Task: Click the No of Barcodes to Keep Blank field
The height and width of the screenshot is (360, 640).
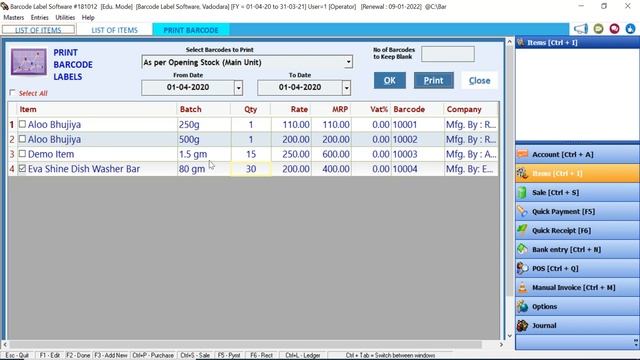Action: click(448, 54)
